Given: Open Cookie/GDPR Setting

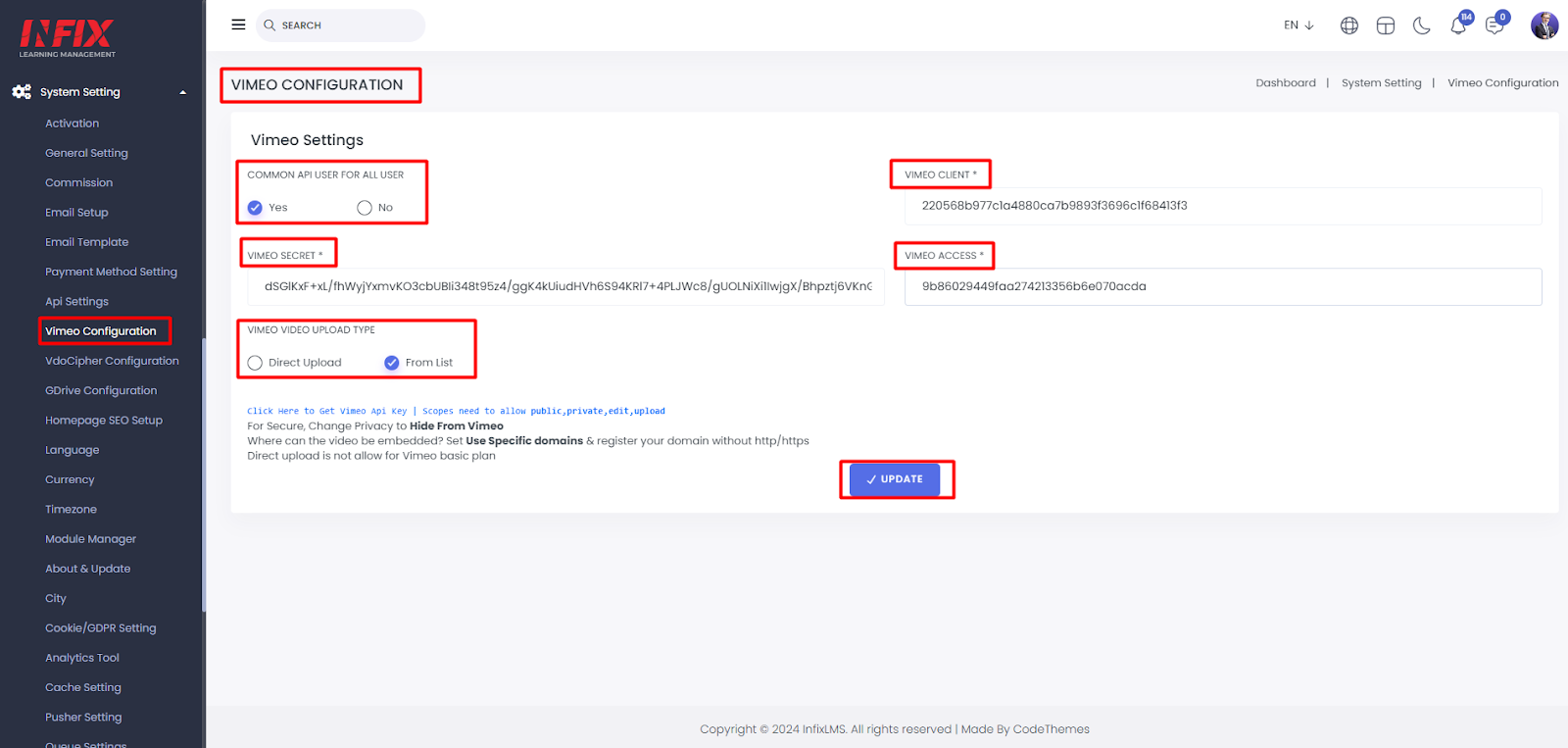Looking at the screenshot, I should tap(100, 628).
